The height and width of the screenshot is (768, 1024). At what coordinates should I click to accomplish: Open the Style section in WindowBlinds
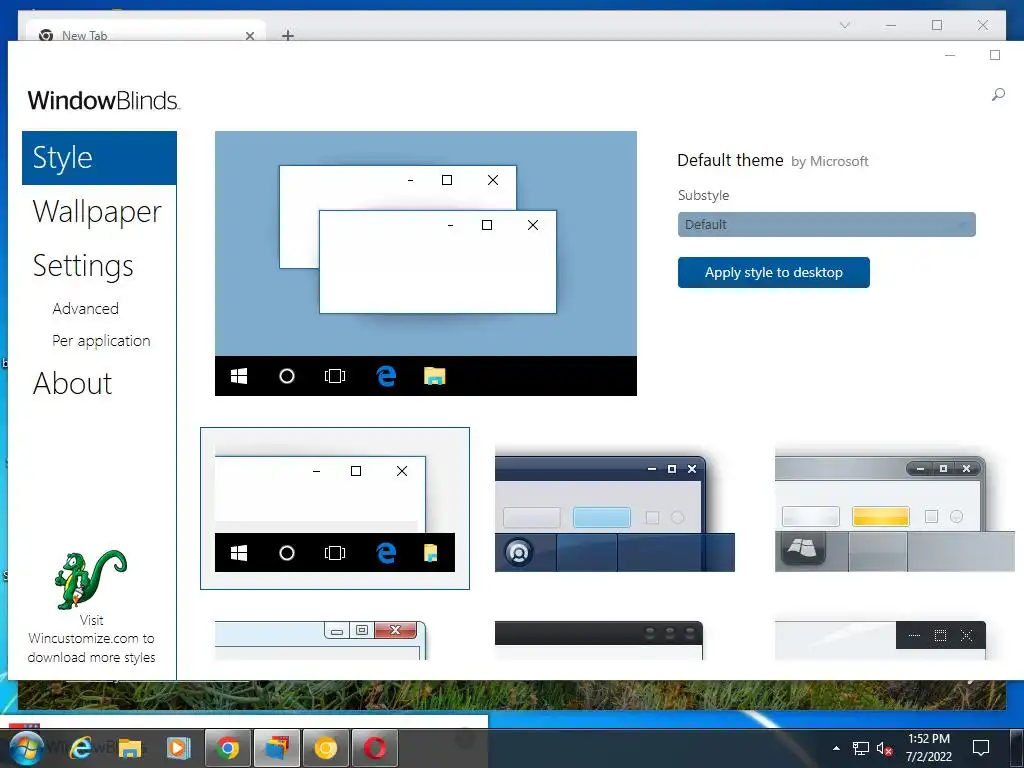coord(99,157)
